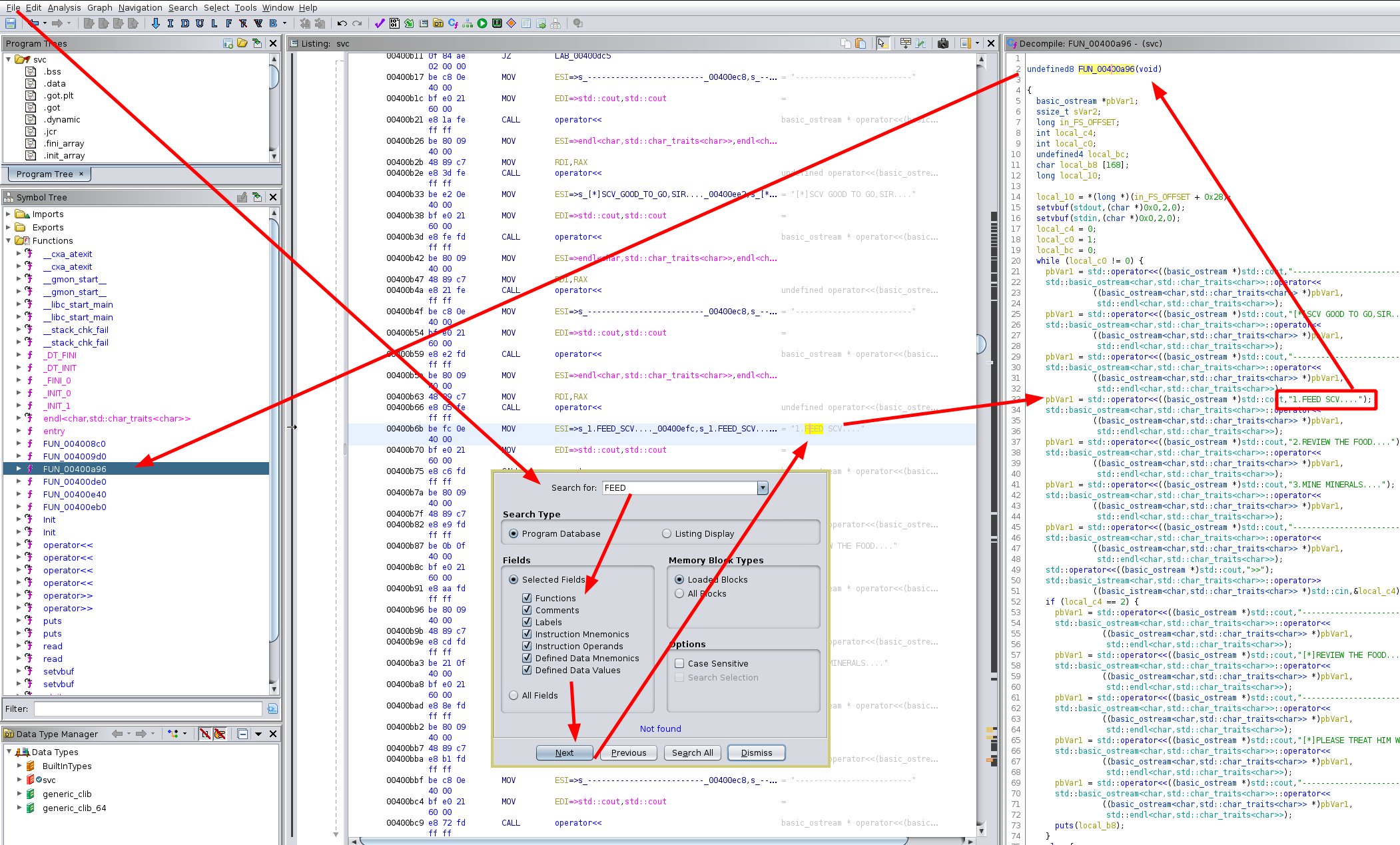
Task: Select the All Fields radio button
Action: pyautogui.click(x=514, y=696)
